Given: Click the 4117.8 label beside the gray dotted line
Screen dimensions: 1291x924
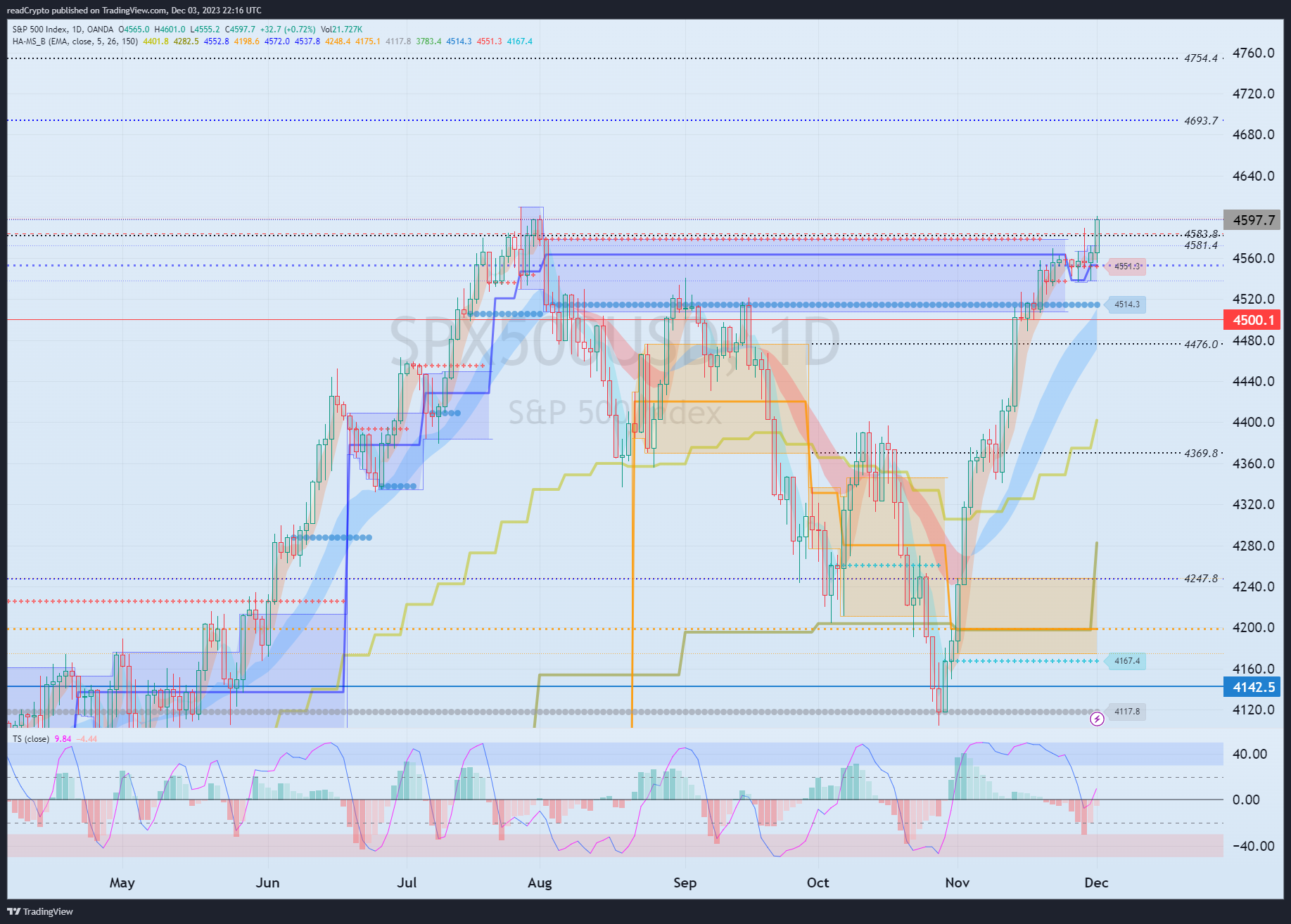Looking at the screenshot, I should [1127, 712].
